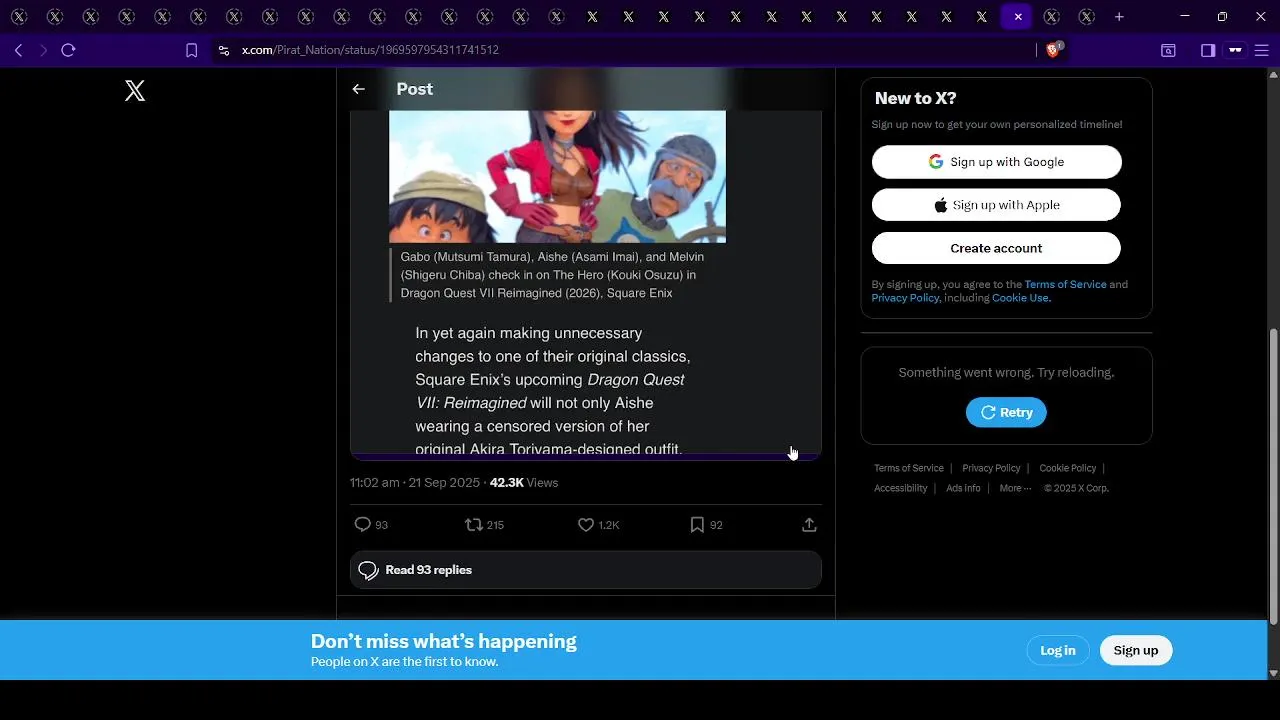The image size is (1280, 720).
Task: Open the Ads info footer link
Action: pos(963,488)
